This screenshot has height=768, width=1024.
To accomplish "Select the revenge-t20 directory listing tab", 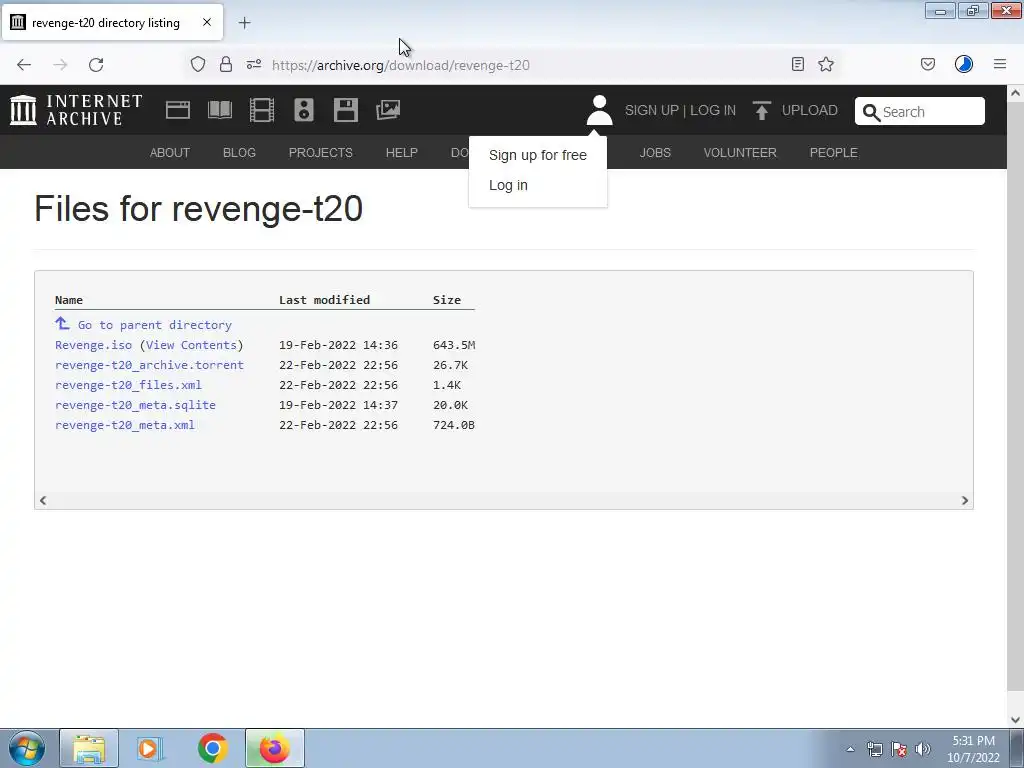I will click(x=112, y=22).
